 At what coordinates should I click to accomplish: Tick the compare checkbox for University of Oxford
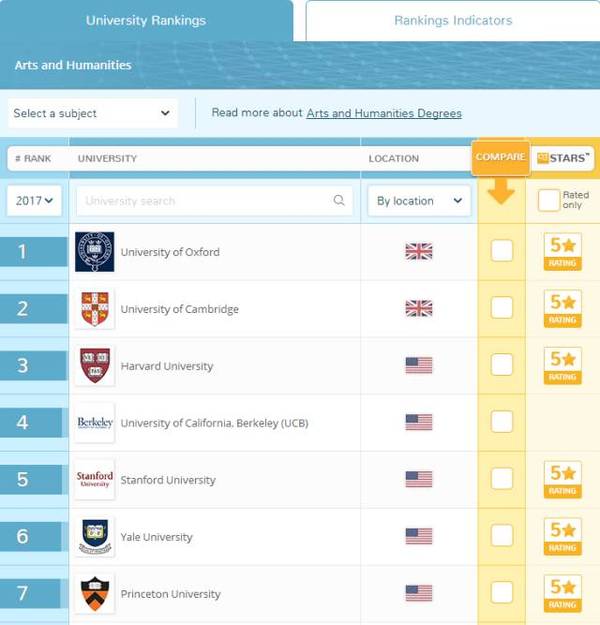click(502, 251)
